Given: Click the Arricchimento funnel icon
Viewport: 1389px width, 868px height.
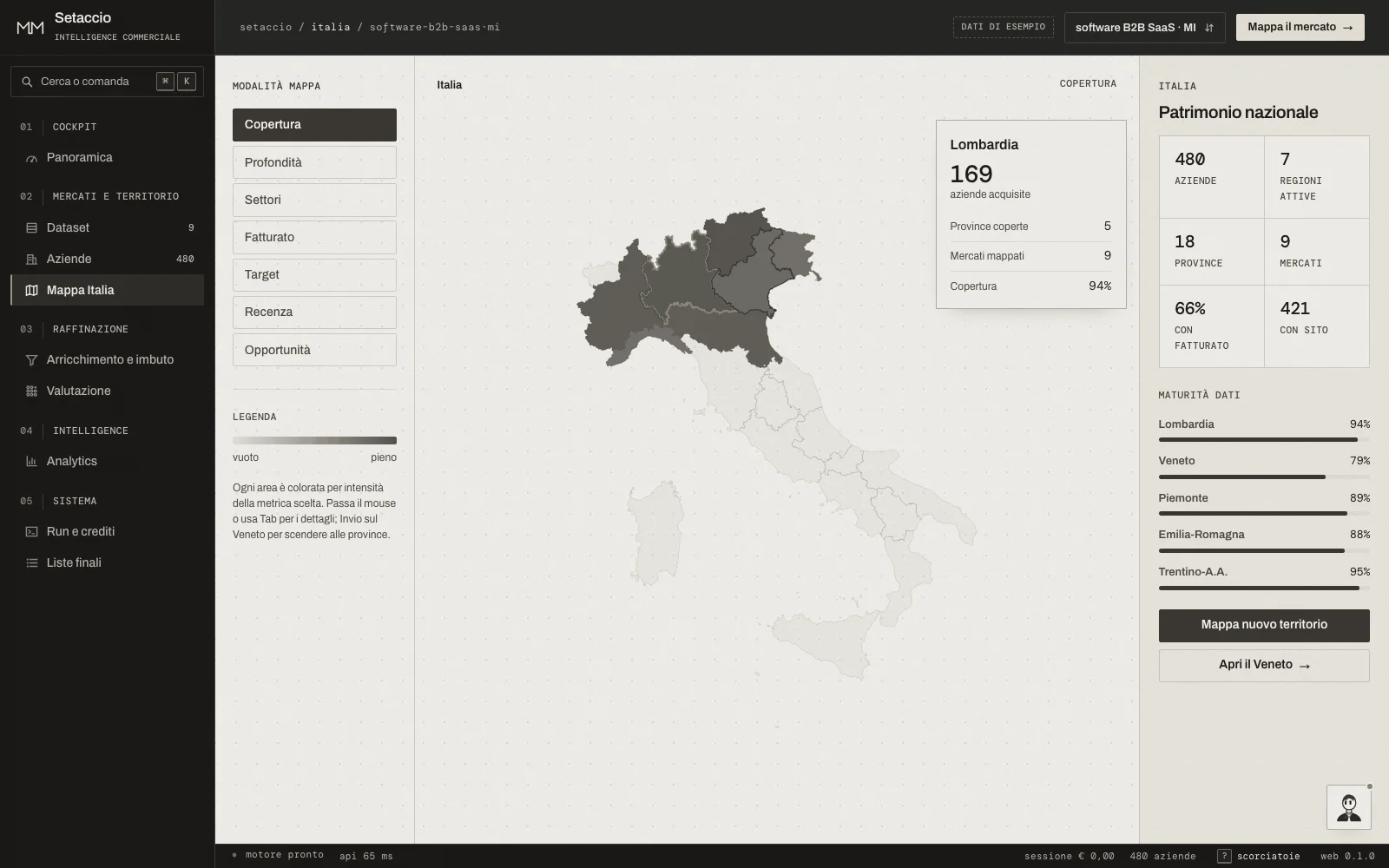Looking at the screenshot, I should pyautogui.click(x=31, y=360).
